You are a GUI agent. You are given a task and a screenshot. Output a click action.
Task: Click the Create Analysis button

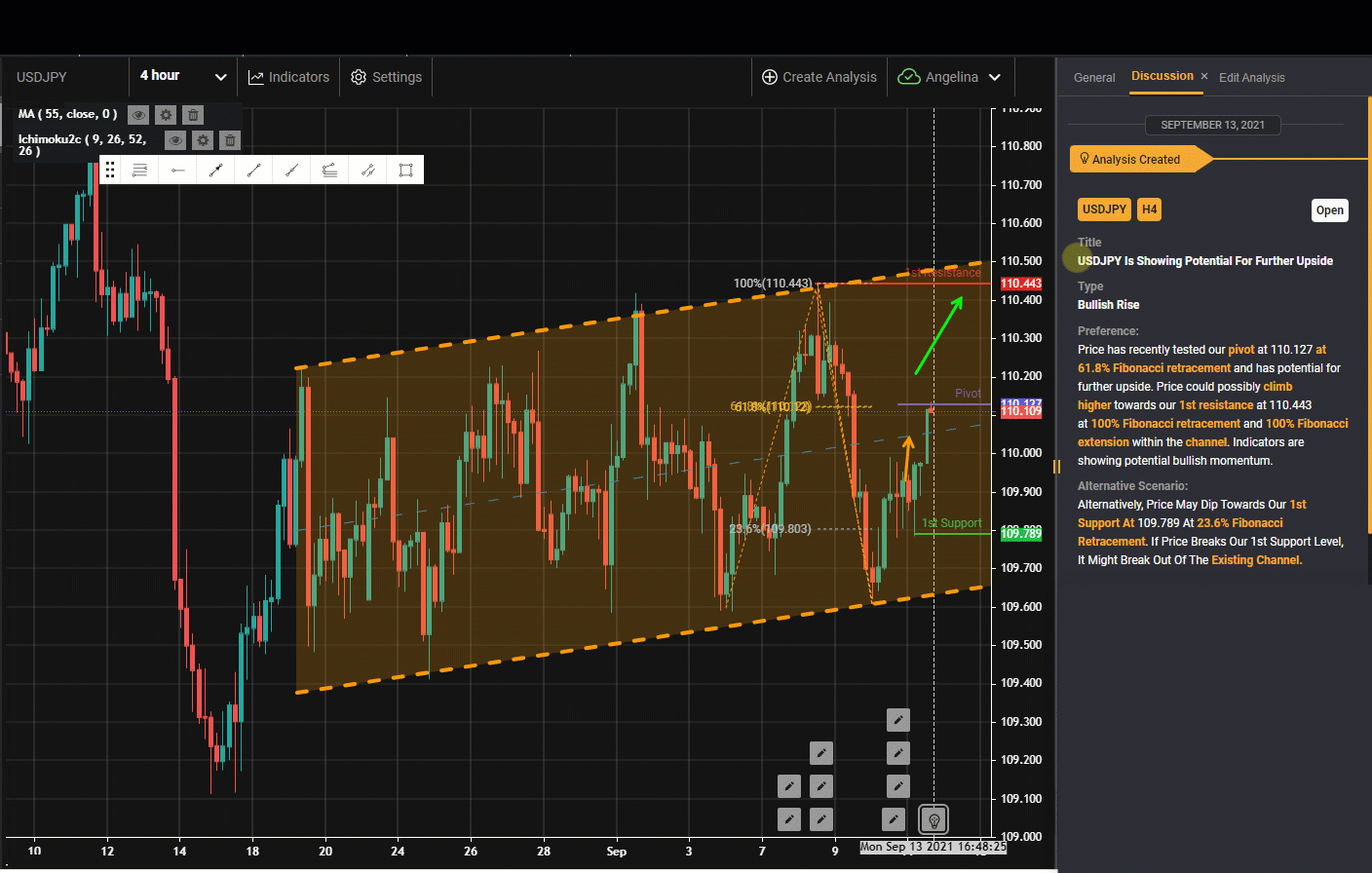coord(819,77)
